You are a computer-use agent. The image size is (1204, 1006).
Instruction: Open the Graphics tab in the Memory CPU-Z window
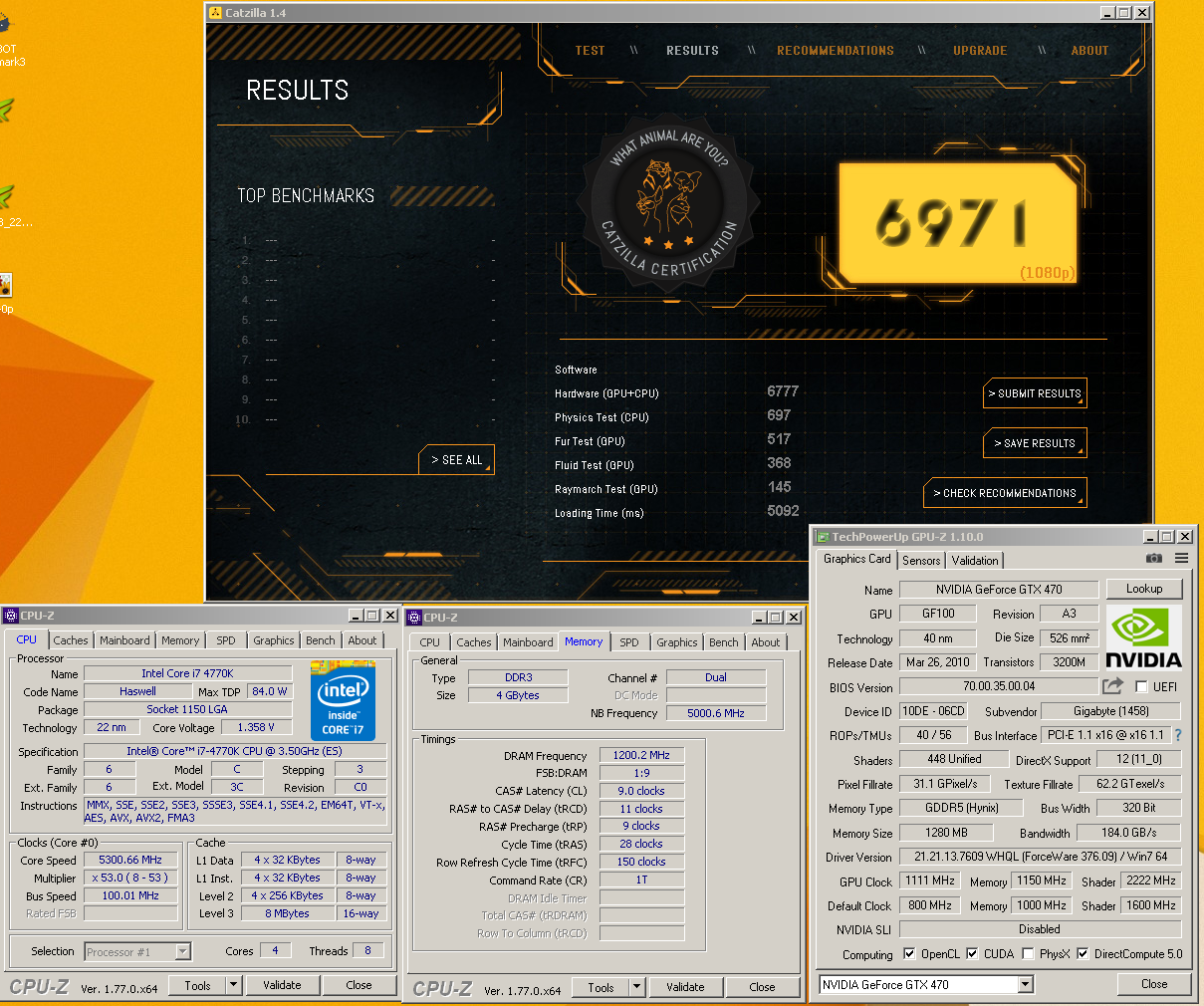tap(677, 642)
